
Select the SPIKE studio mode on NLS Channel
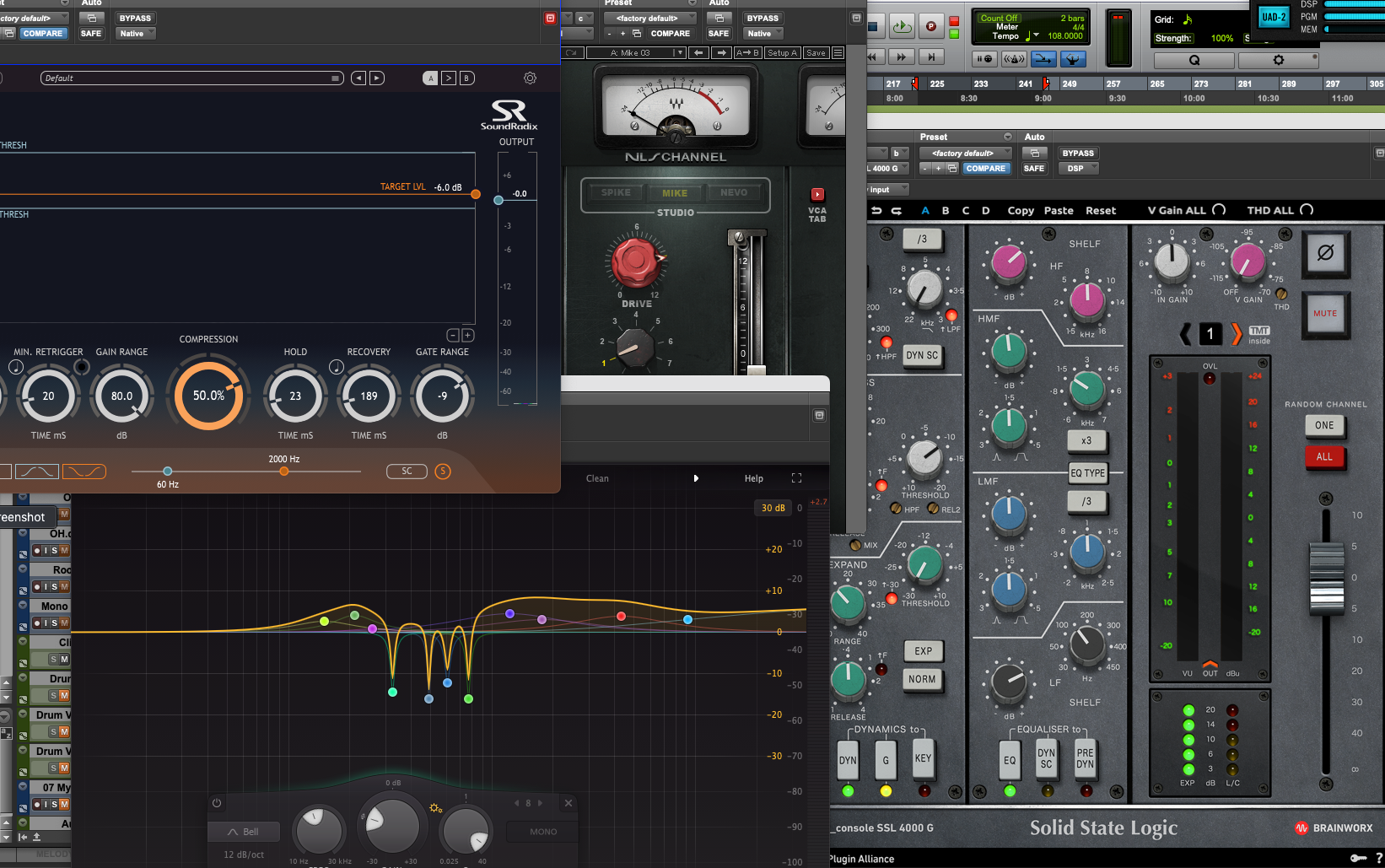coord(616,192)
